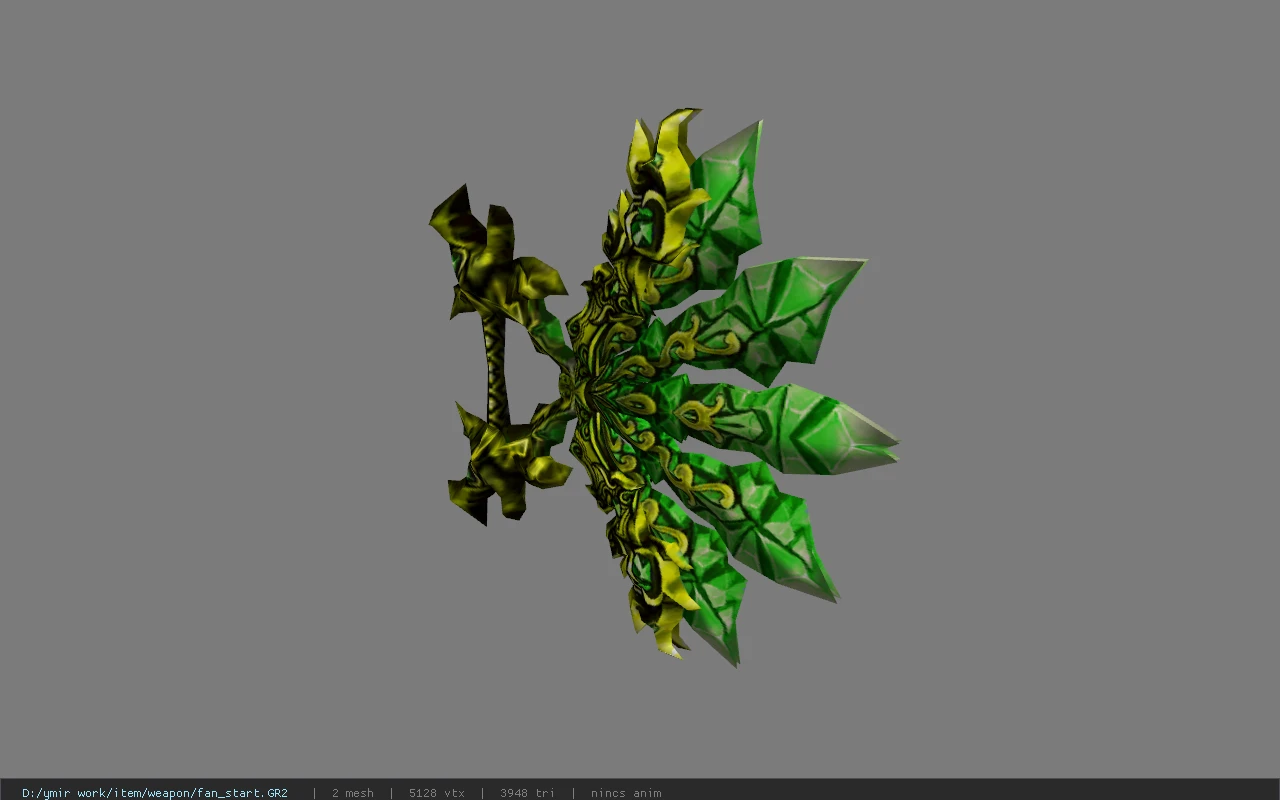The width and height of the screenshot is (1280, 800).
Task: Click the green fan weapon model in viewport
Action: coord(664,387)
